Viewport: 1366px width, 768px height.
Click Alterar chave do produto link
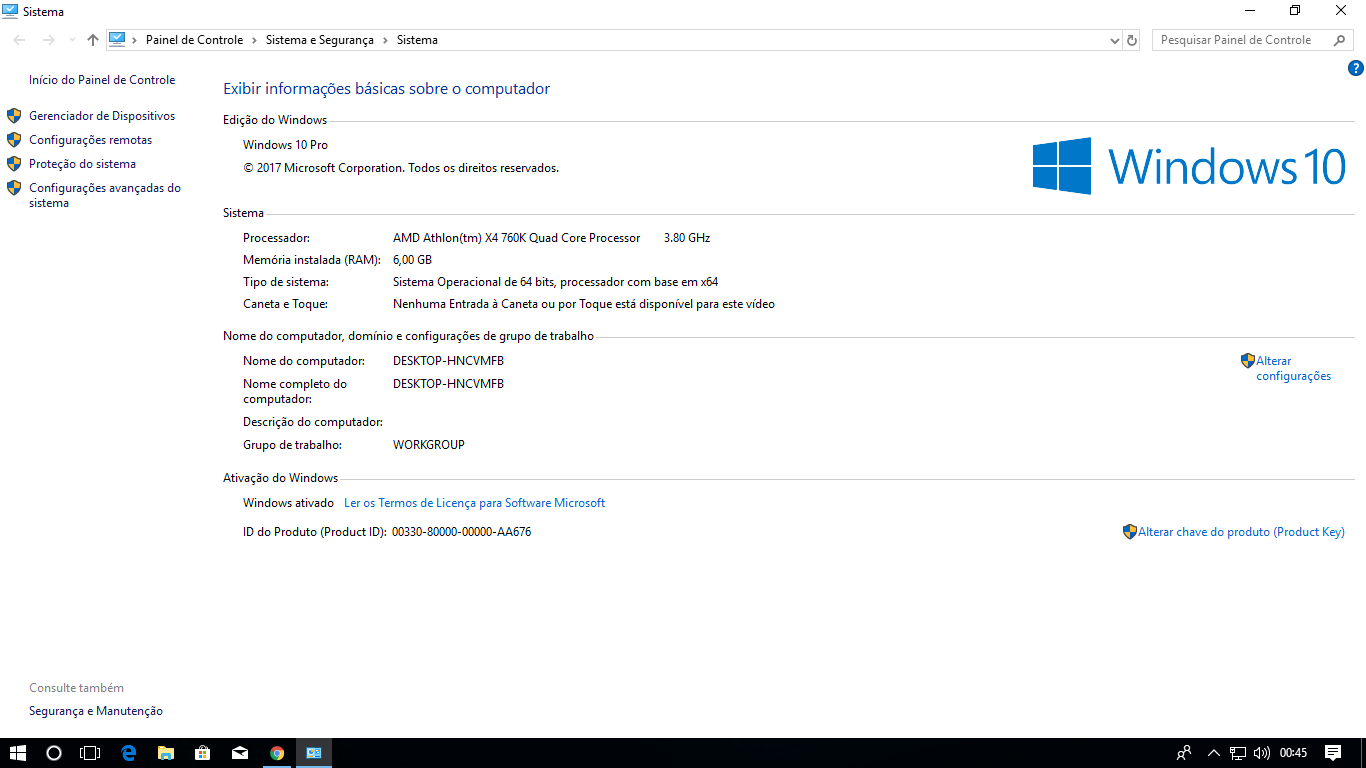point(1241,532)
